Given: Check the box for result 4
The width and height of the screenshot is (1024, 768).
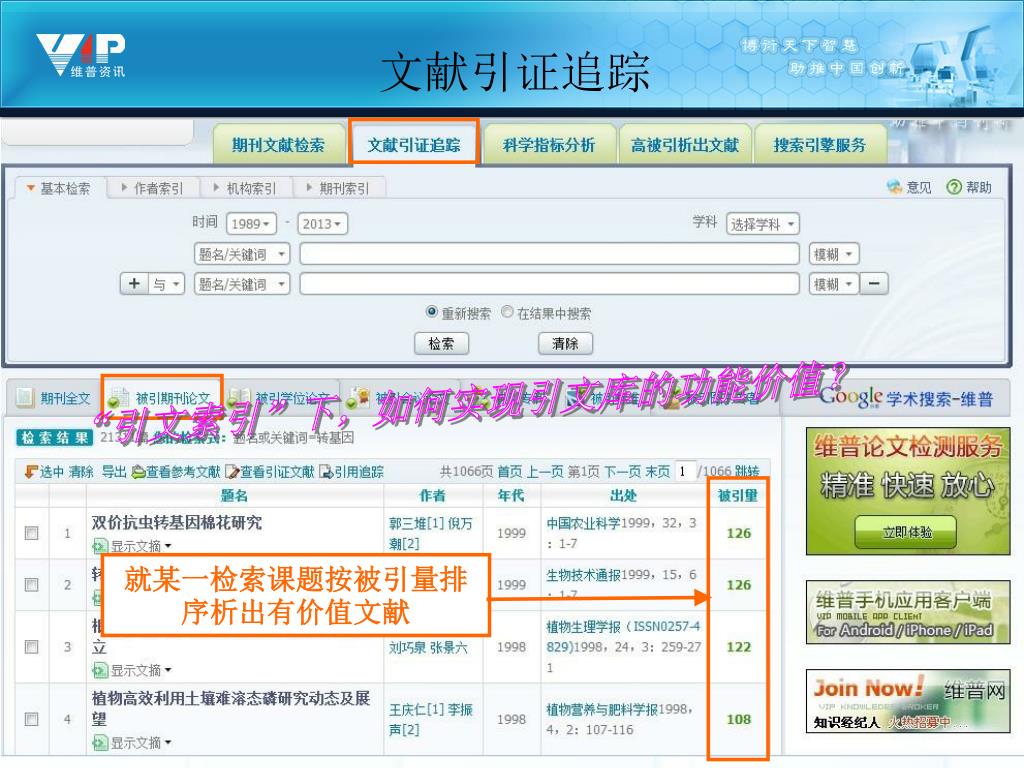Looking at the screenshot, I should pyautogui.click(x=31, y=719).
